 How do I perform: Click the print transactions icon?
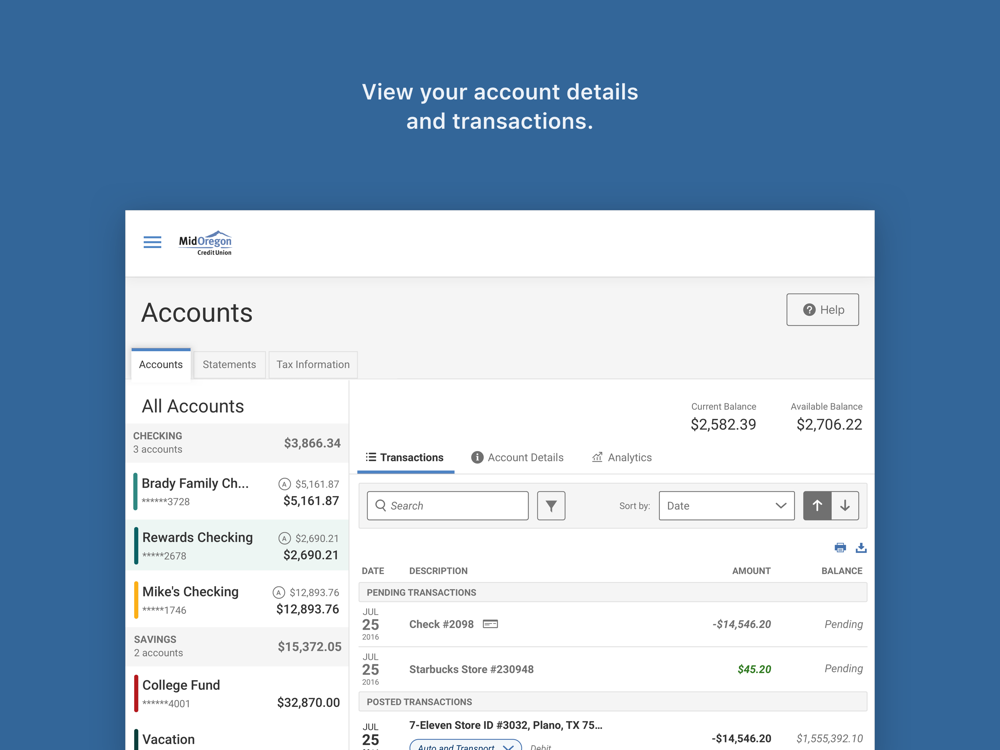click(x=840, y=548)
